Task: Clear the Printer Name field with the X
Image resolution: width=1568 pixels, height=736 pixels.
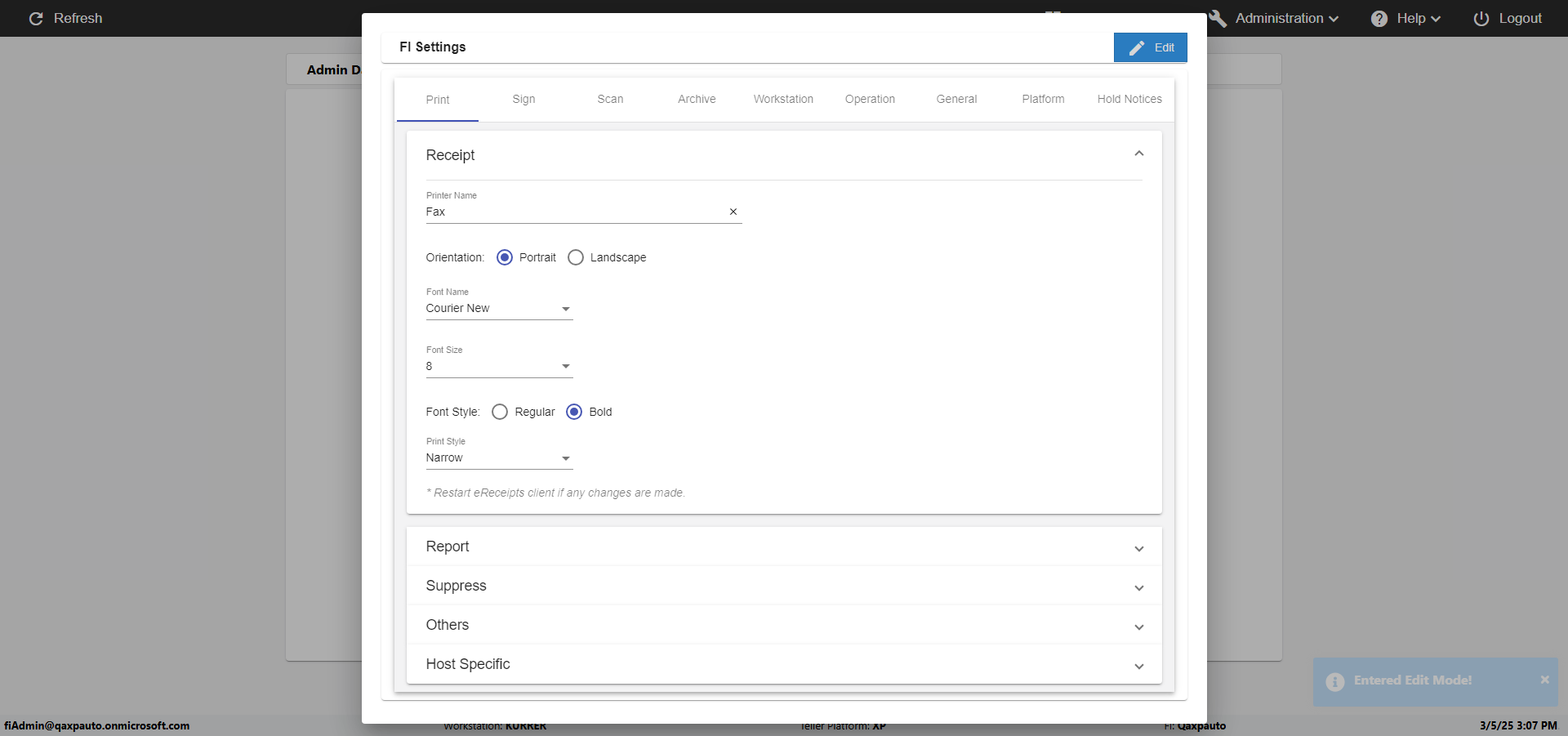Action: click(x=733, y=212)
